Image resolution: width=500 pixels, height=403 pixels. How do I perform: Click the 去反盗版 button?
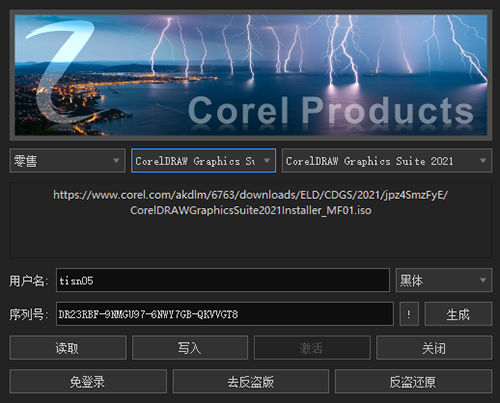click(251, 381)
